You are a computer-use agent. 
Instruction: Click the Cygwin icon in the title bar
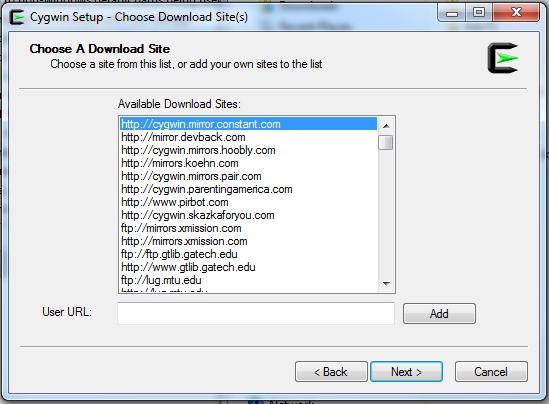(17, 17)
